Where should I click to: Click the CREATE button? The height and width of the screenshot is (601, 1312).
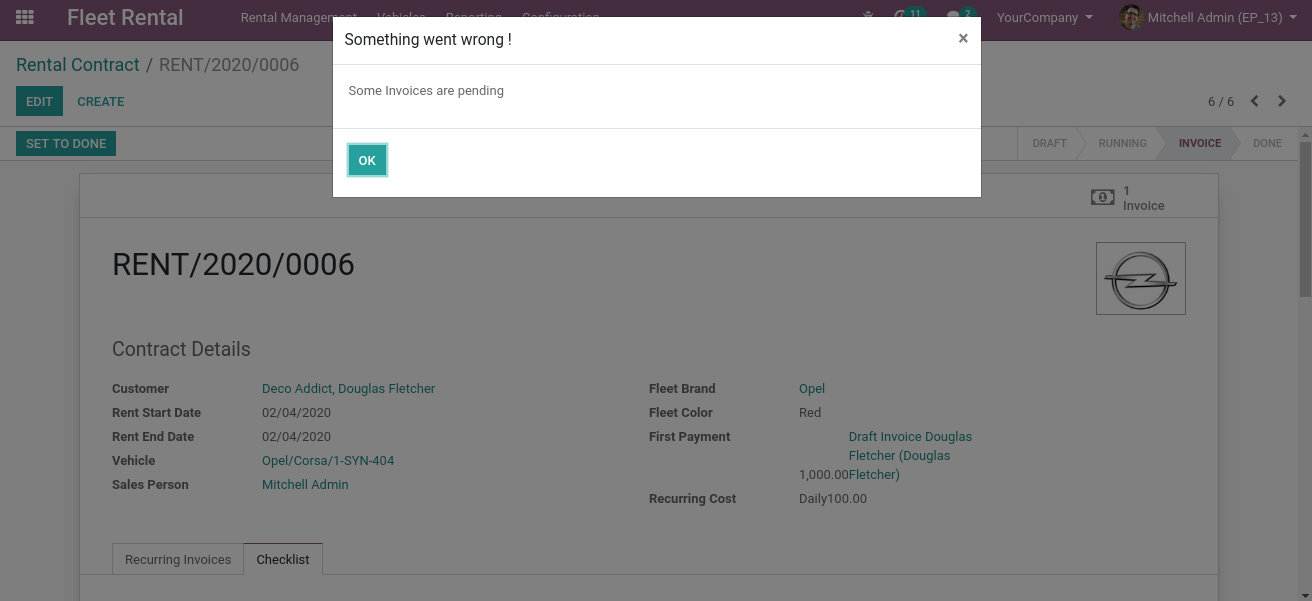pos(101,101)
